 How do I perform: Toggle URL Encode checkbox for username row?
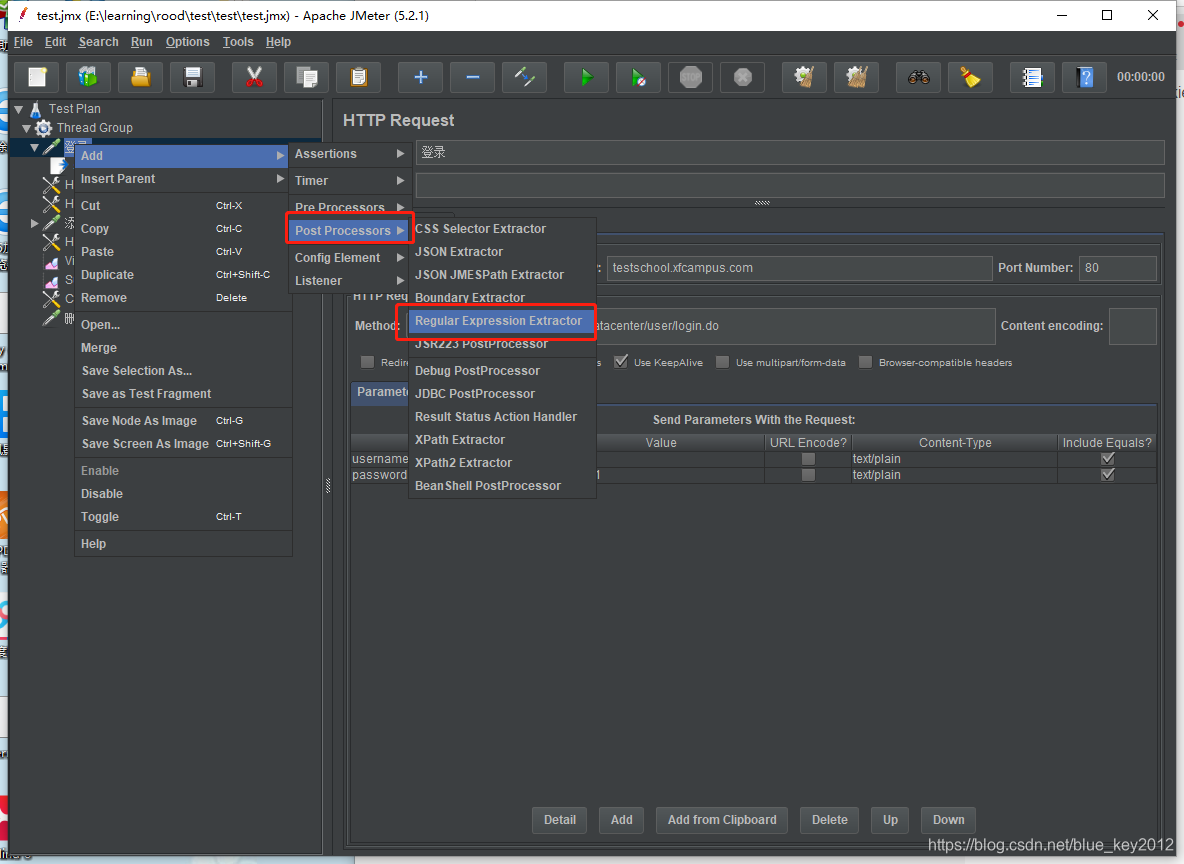[808, 458]
